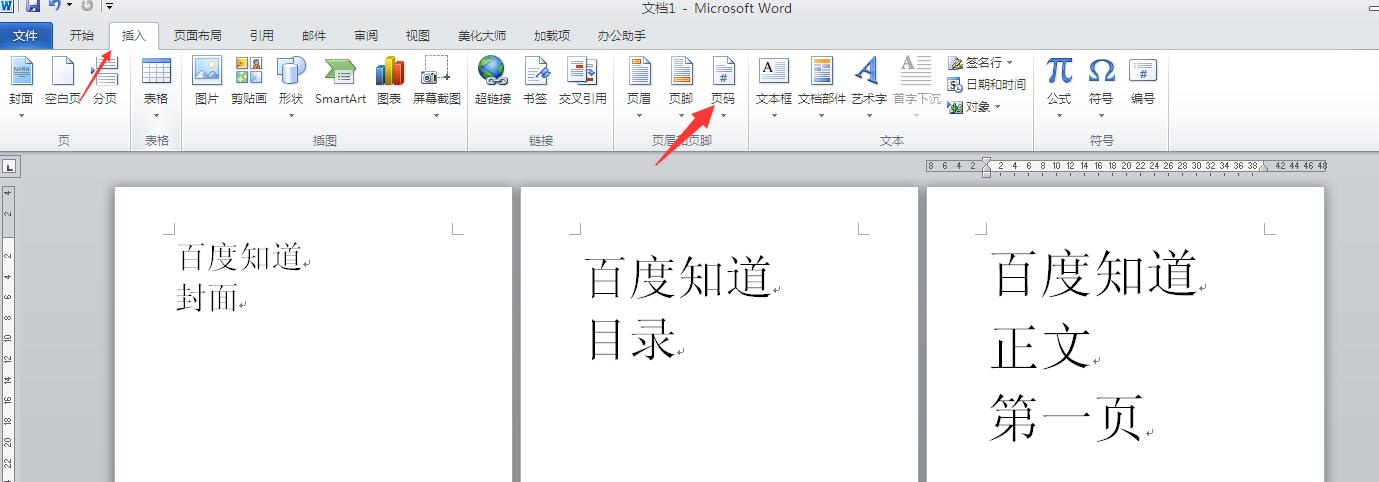Expand the 页眉 dropdown arrow

(x=639, y=116)
